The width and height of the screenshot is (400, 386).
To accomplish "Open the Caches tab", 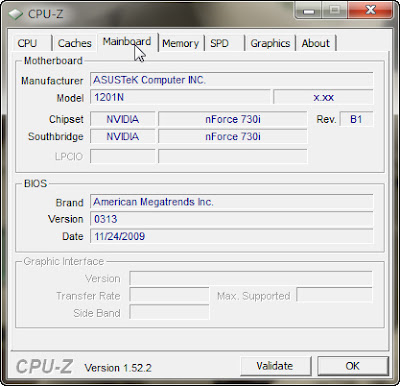I will pyautogui.click(x=75, y=43).
